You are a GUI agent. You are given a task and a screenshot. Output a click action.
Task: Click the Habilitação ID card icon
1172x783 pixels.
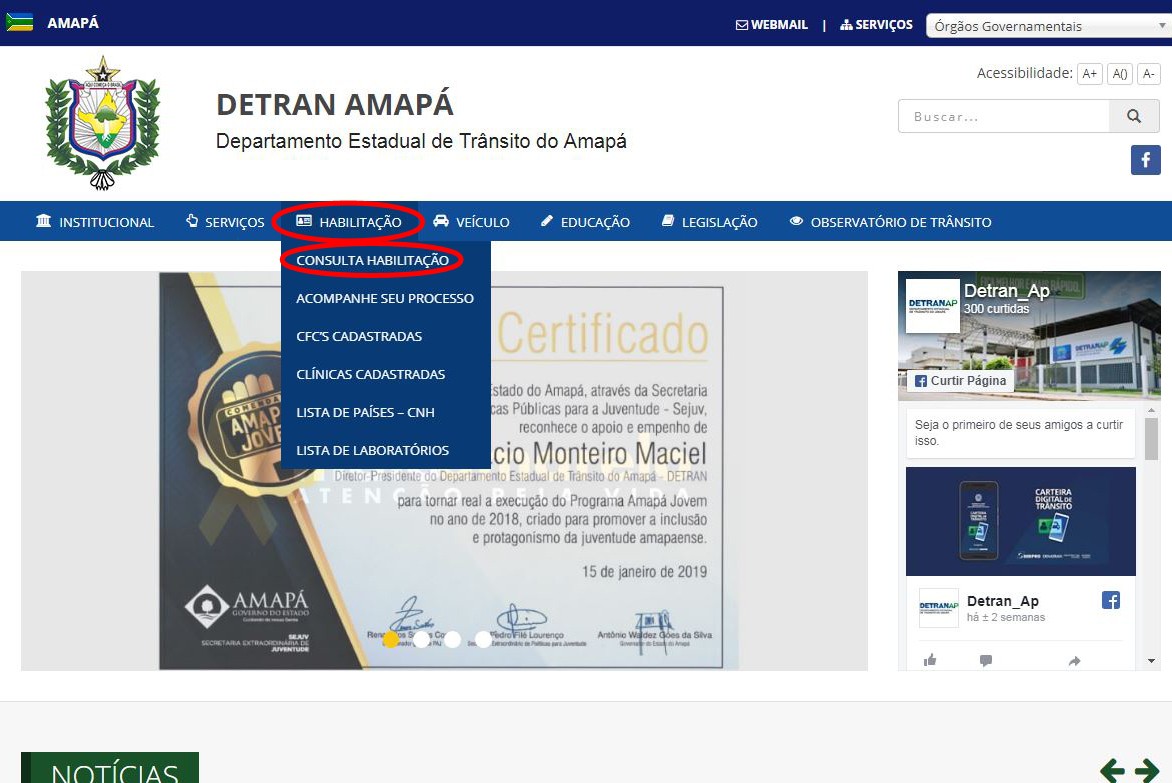point(303,221)
